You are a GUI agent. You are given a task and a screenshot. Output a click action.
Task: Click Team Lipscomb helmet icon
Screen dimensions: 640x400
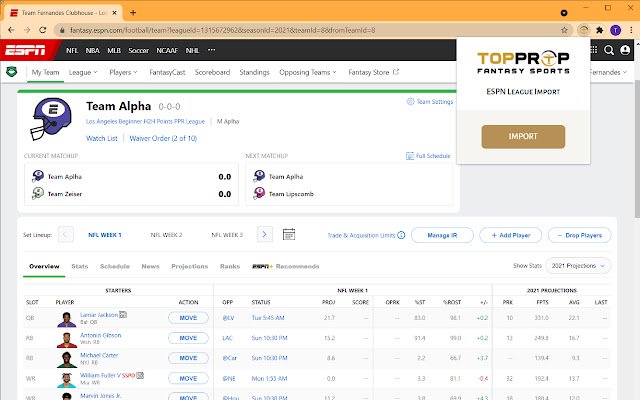tap(259, 193)
